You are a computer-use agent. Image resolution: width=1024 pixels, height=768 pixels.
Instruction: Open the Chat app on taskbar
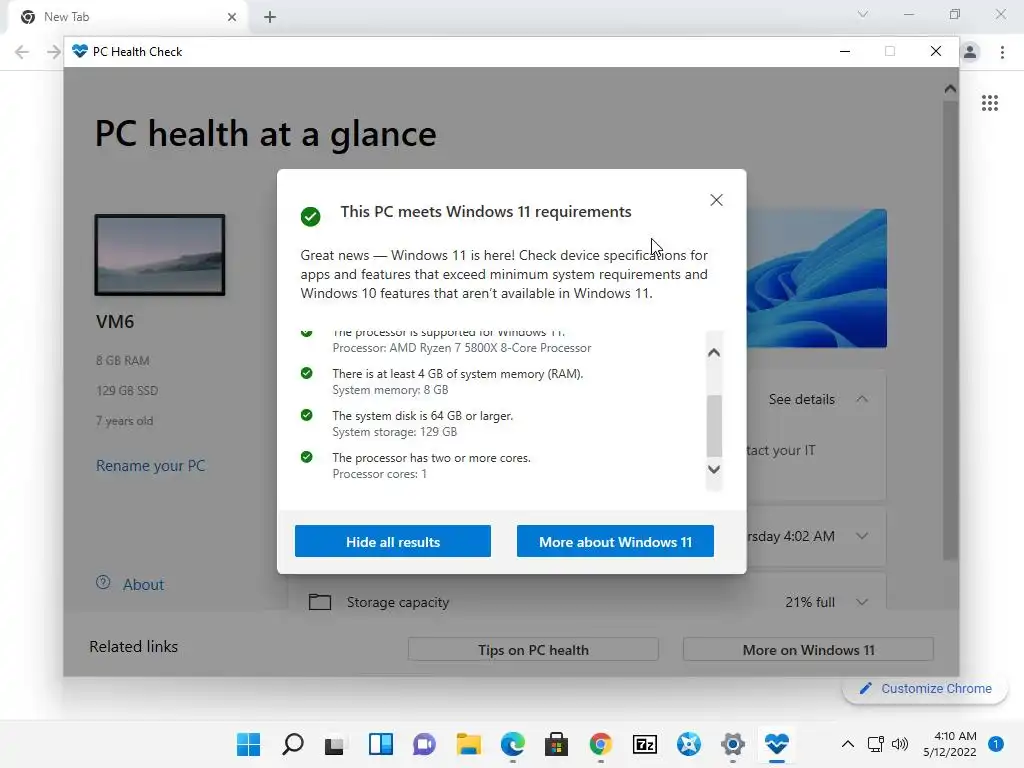click(x=424, y=744)
